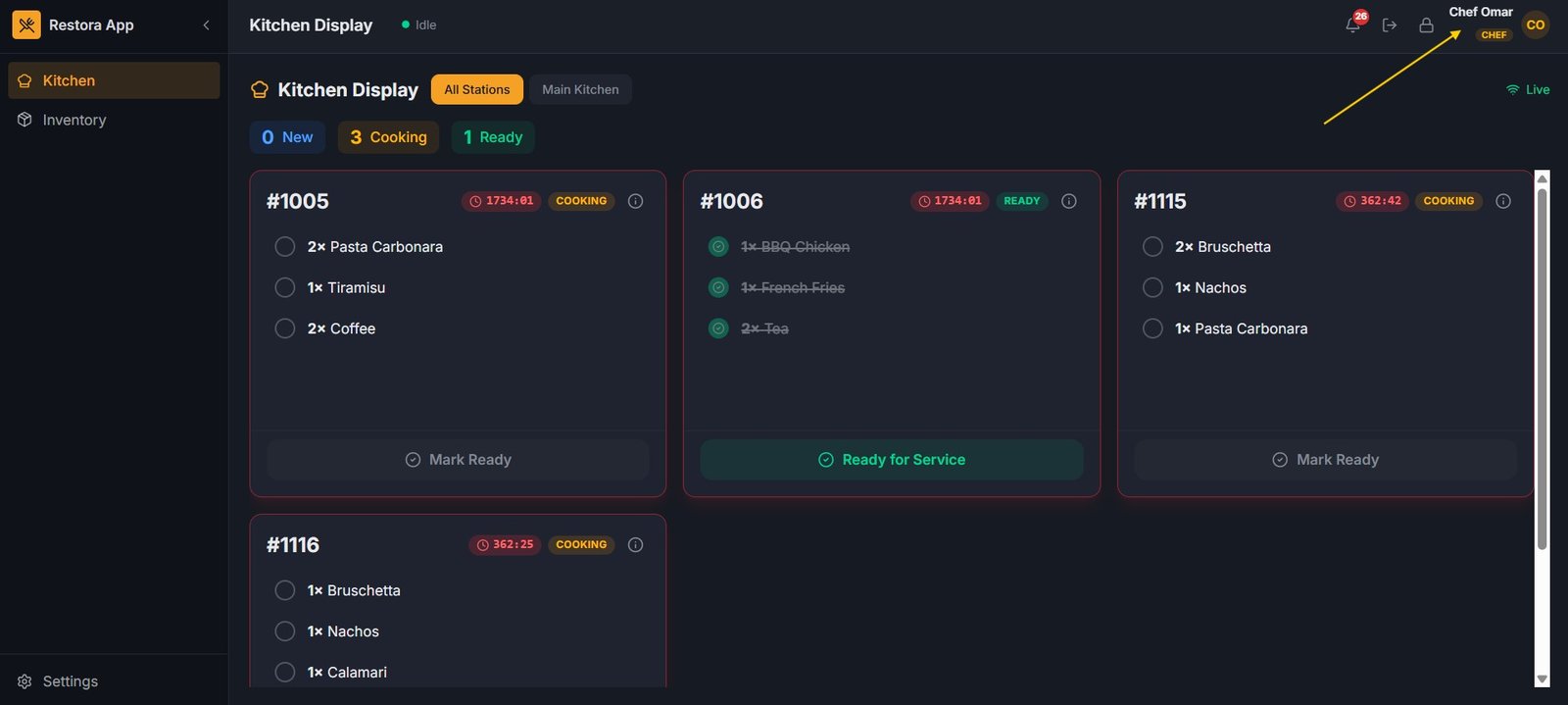Viewport: 1568px width, 705px height.
Task: Click the vertical scrollbar thumb
Action: 1543,370
